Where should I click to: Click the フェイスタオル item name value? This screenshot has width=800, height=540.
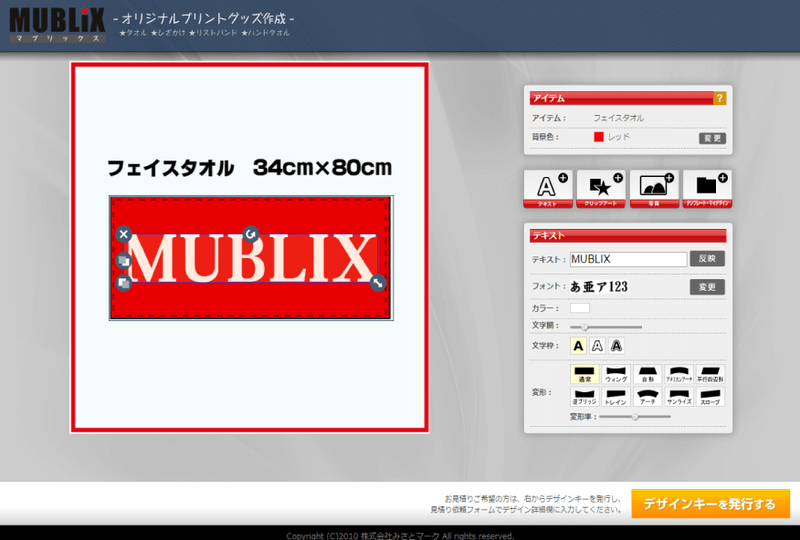click(x=618, y=118)
